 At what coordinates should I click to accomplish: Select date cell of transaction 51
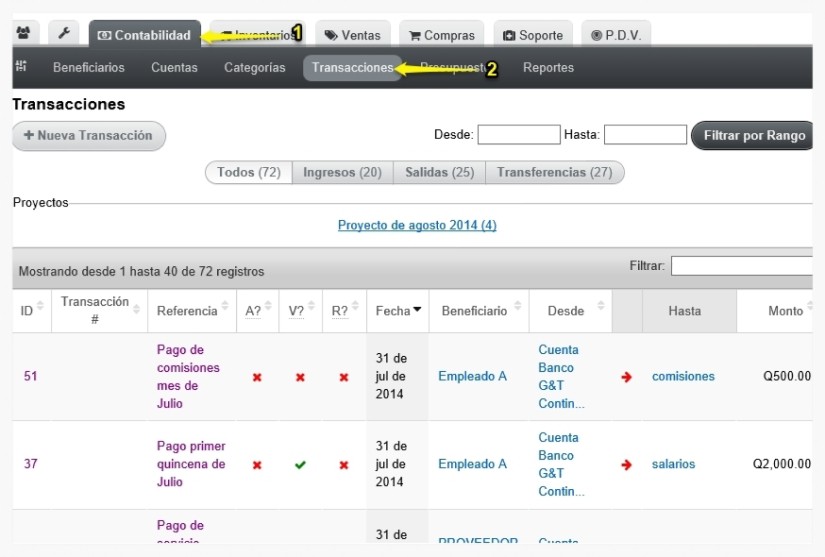[x=398, y=376]
